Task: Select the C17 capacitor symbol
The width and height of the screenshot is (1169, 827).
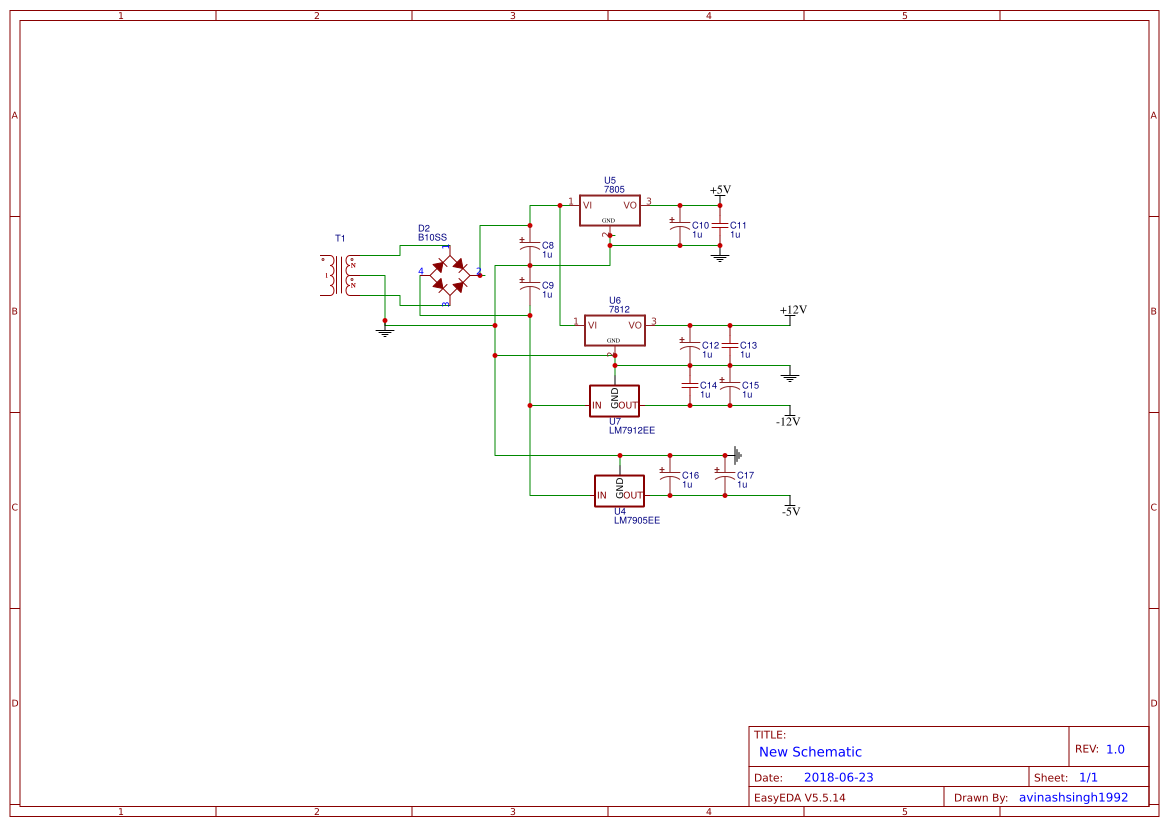Action: 725,475
